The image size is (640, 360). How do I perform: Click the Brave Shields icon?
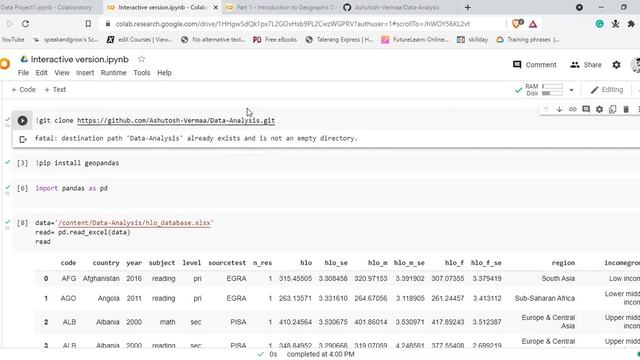coord(518,24)
